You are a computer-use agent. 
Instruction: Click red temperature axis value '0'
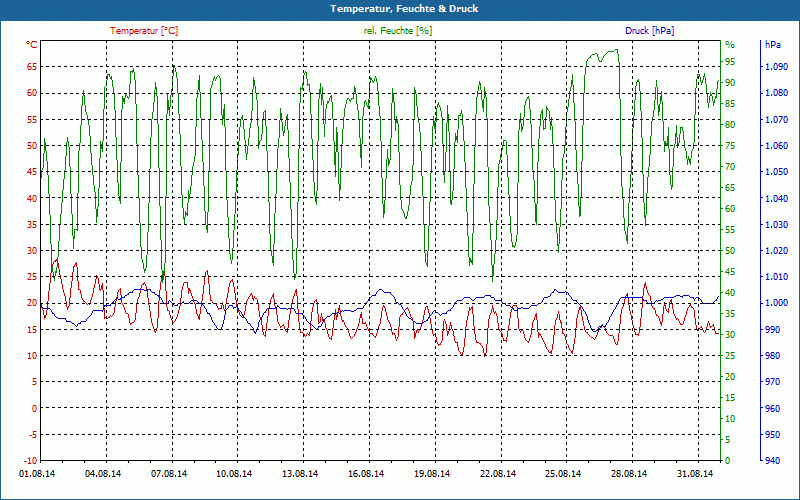tap(35, 408)
